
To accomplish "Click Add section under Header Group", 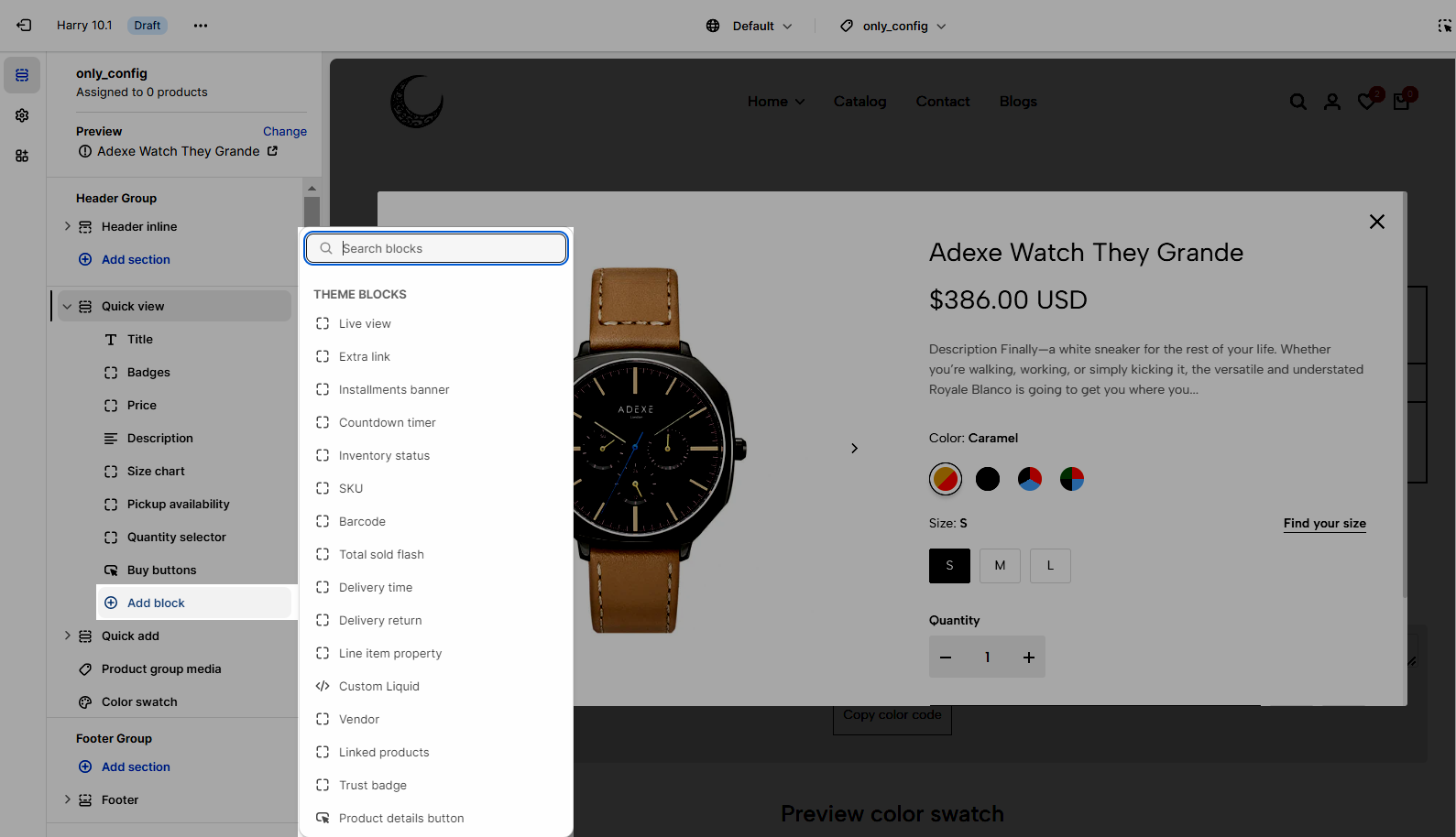I will (x=125, y=259).
